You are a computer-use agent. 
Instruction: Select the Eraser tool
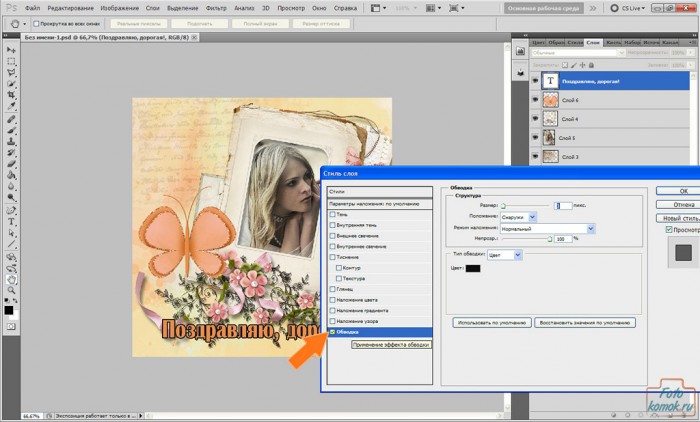11,164
